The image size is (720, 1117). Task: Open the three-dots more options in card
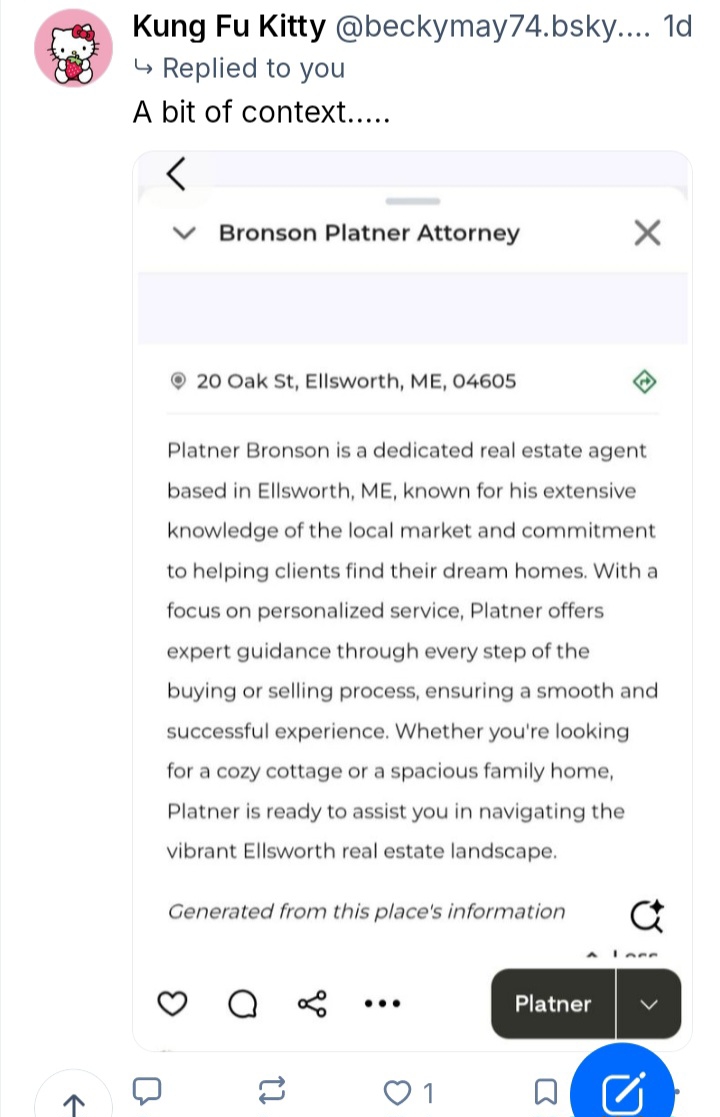coord(382,1004)
